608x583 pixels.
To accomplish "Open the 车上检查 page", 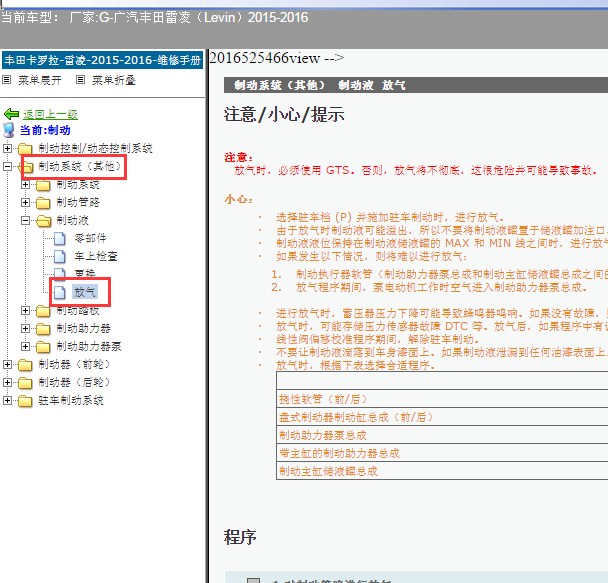I will pyautogui.click(x=96, y=256).
